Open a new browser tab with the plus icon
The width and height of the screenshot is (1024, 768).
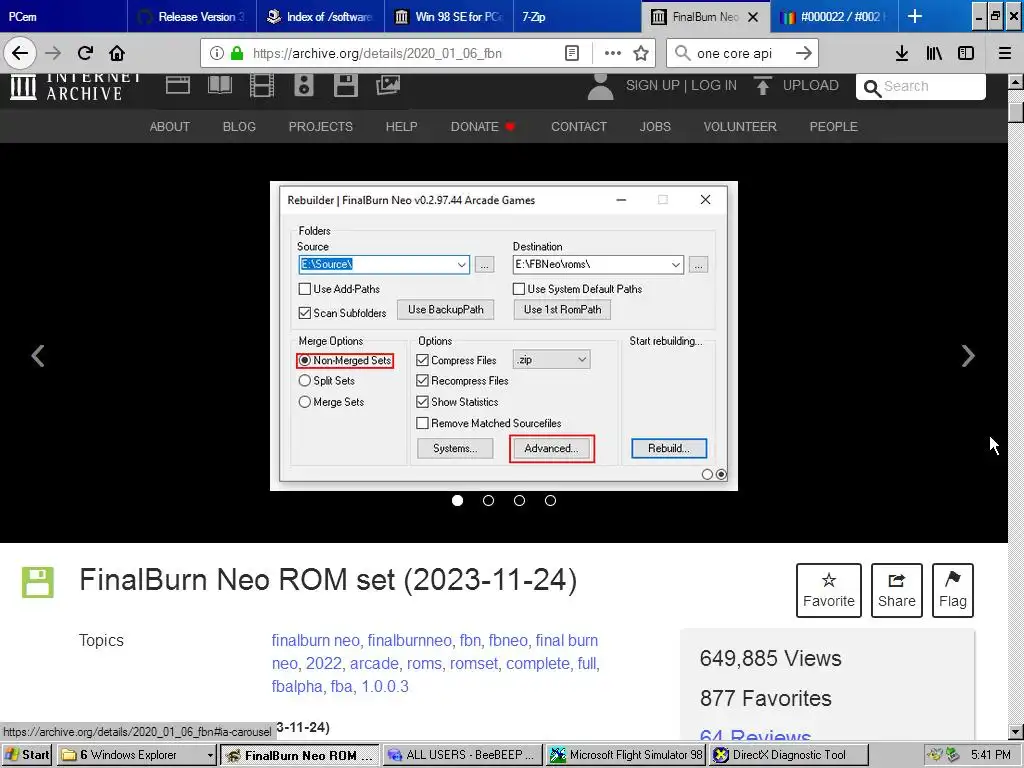(915, 16)
